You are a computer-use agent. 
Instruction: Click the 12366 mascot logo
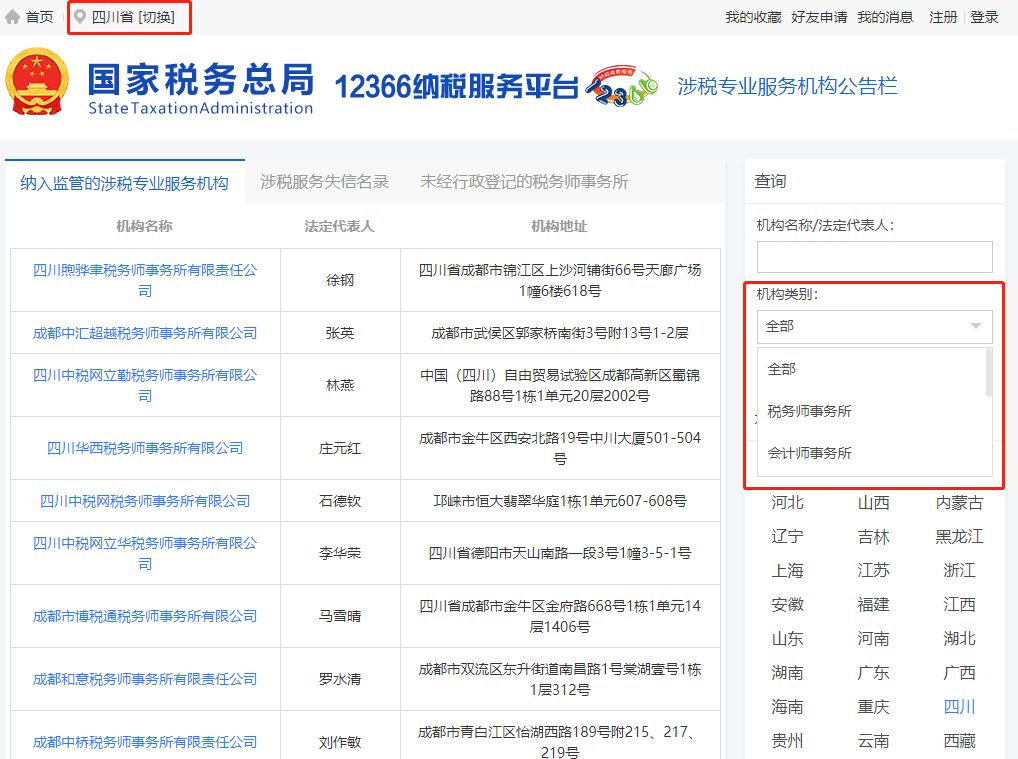tap(621, 86)
